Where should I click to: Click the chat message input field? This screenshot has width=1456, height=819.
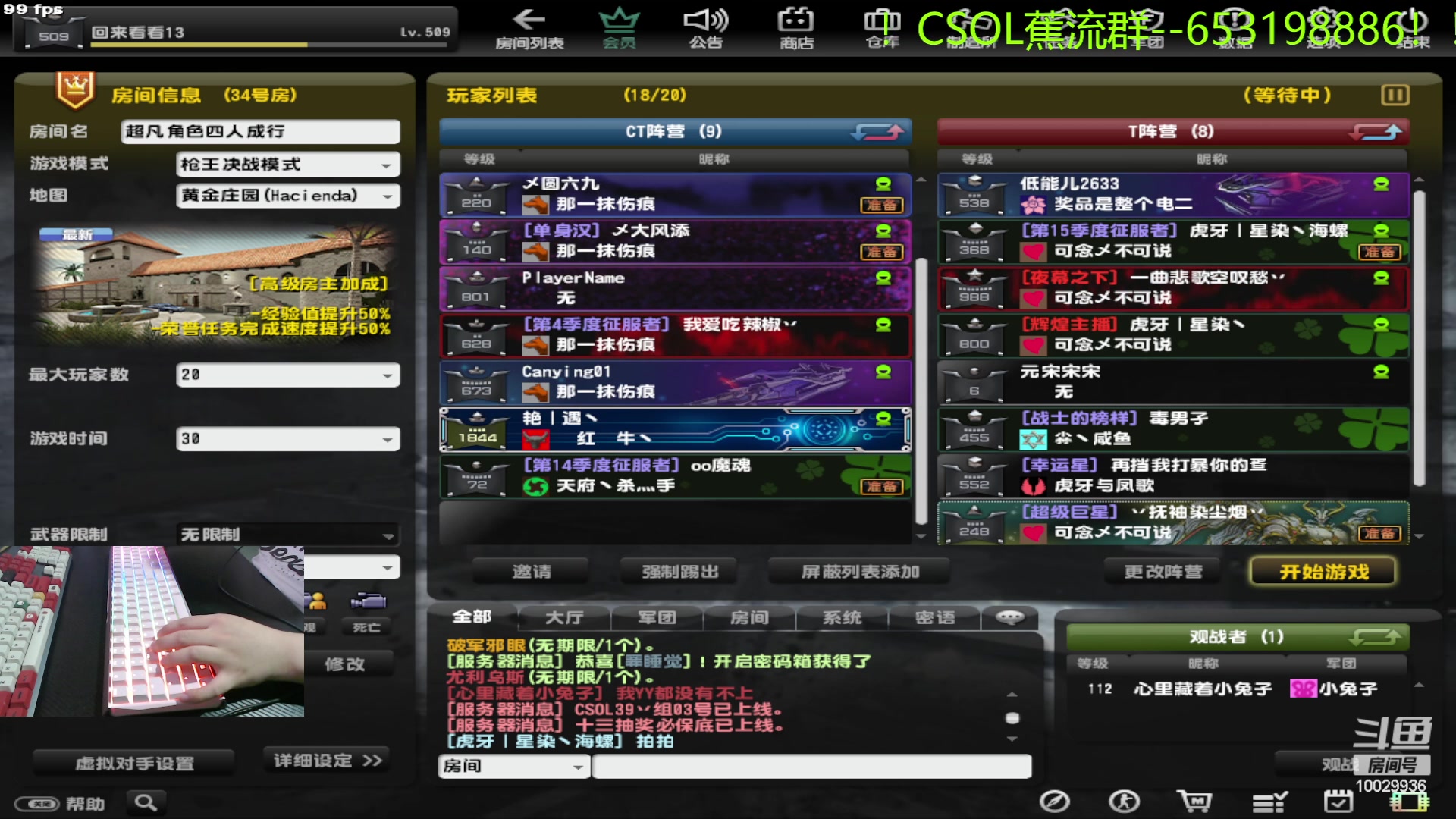811,766
